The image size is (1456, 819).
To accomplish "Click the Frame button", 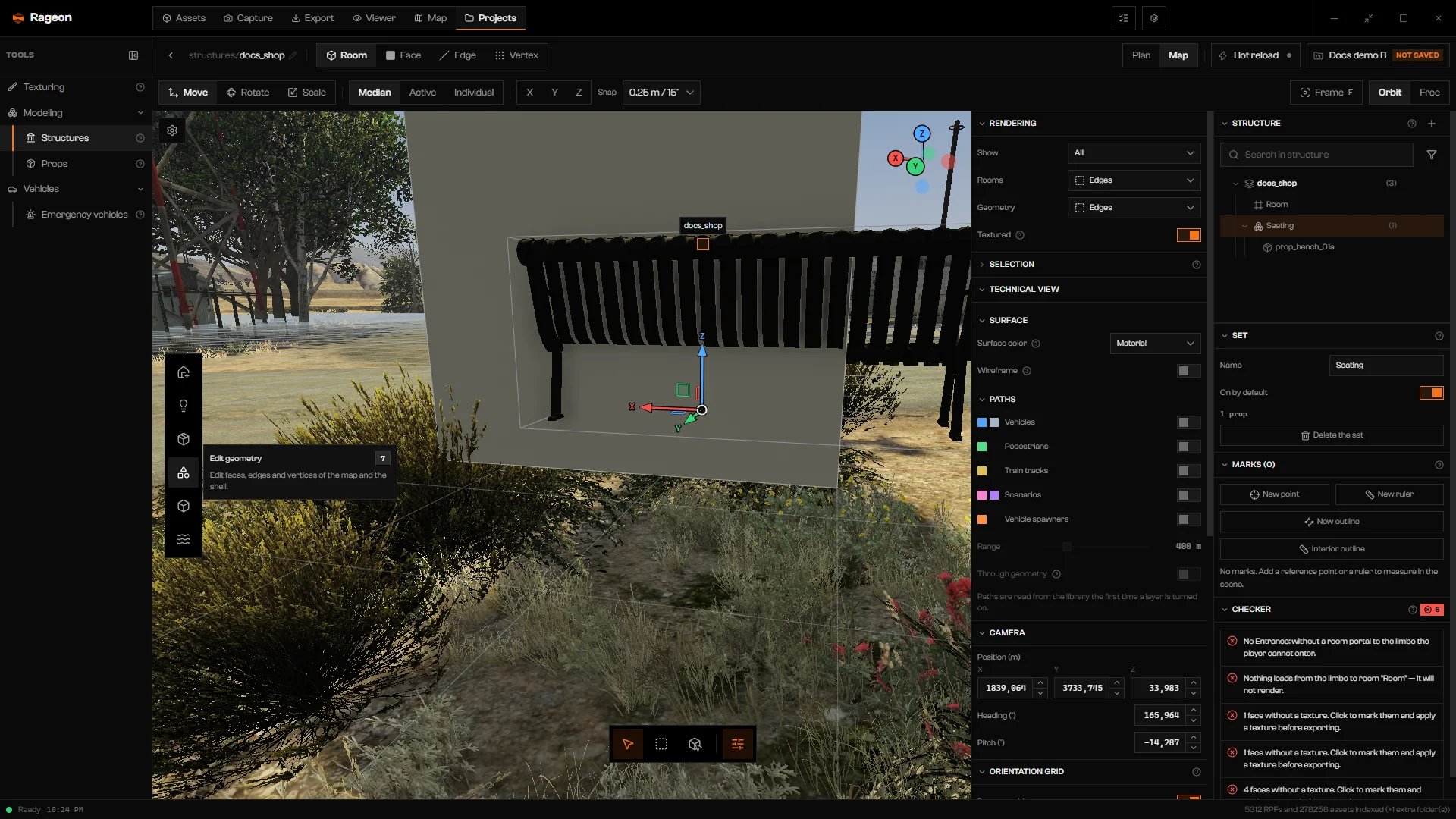I will (1326, 93).
